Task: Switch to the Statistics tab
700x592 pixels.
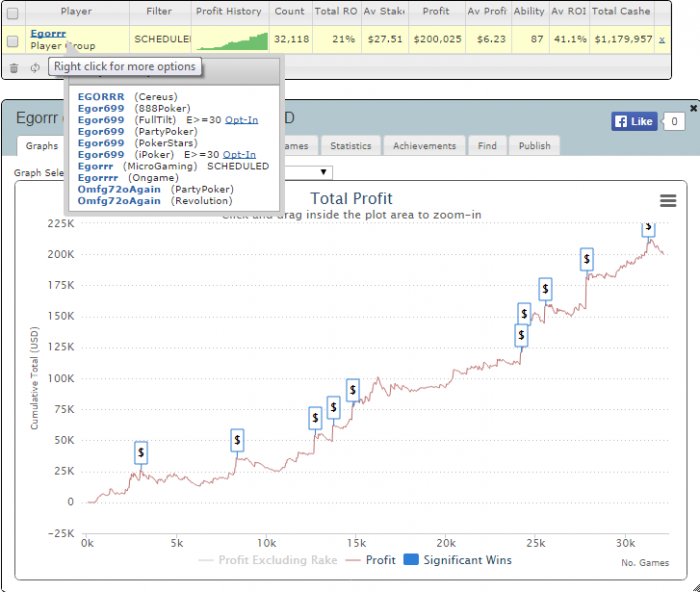Action: tap(350, 146)
